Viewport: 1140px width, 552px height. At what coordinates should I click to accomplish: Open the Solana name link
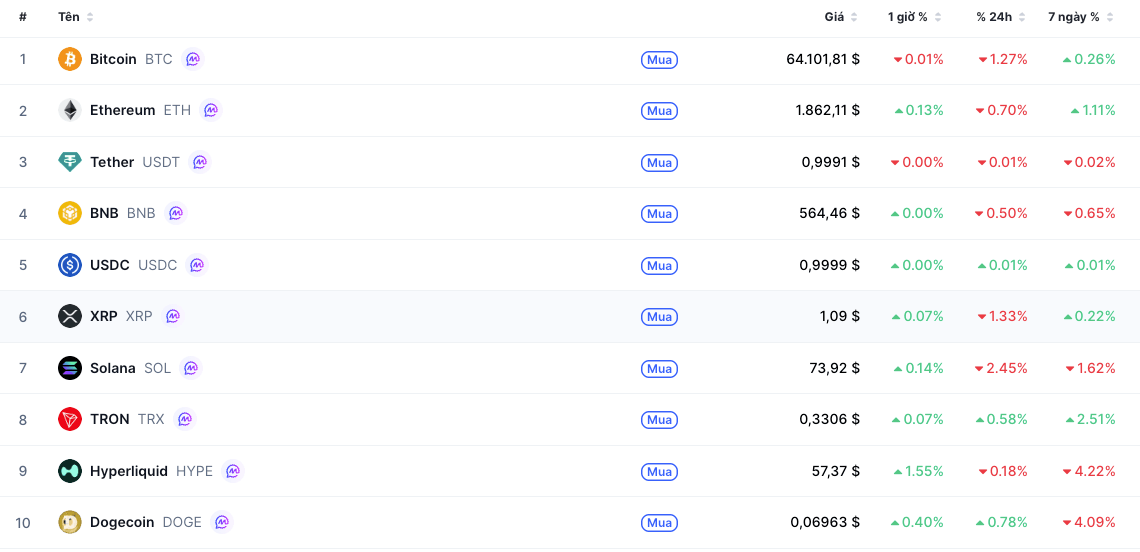coord(113,368)
